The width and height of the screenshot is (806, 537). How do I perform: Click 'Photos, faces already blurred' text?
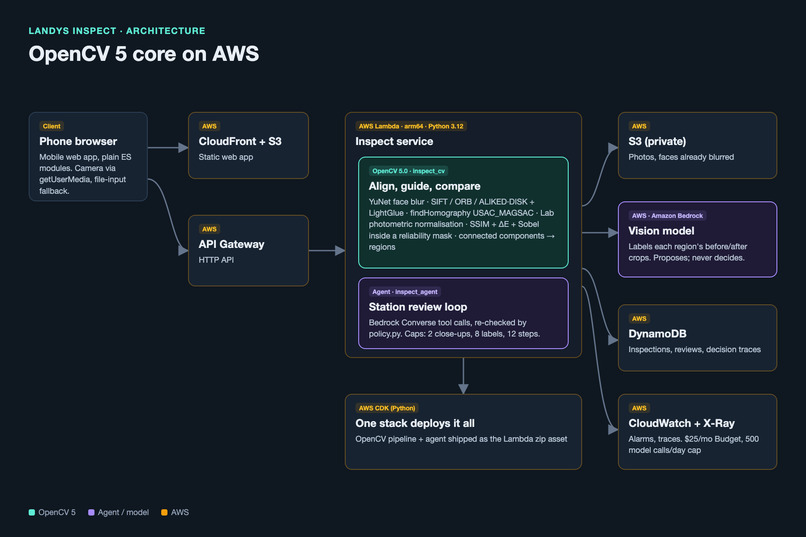click(681, 157)
